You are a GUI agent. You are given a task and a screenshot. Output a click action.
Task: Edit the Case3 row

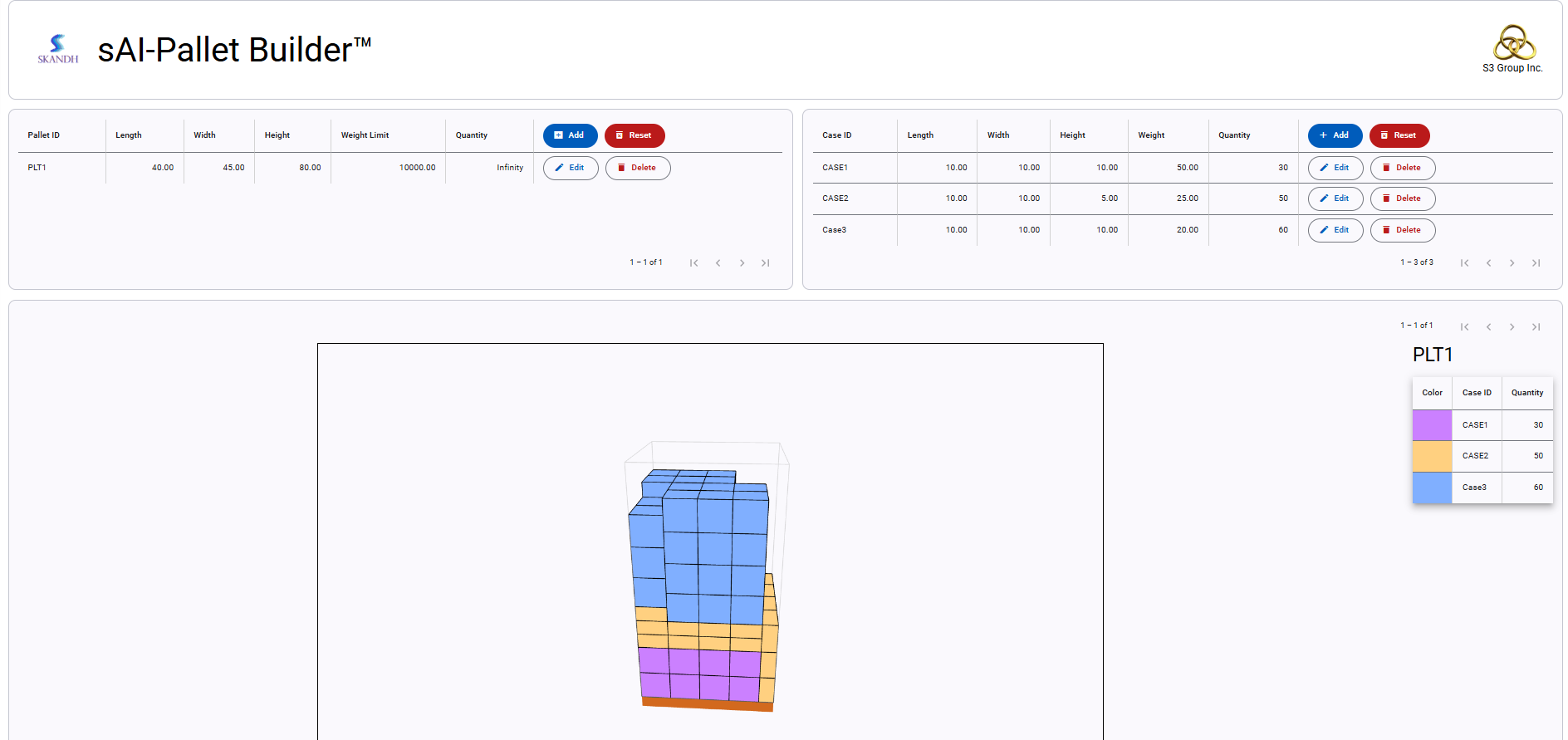[1335, 230]
